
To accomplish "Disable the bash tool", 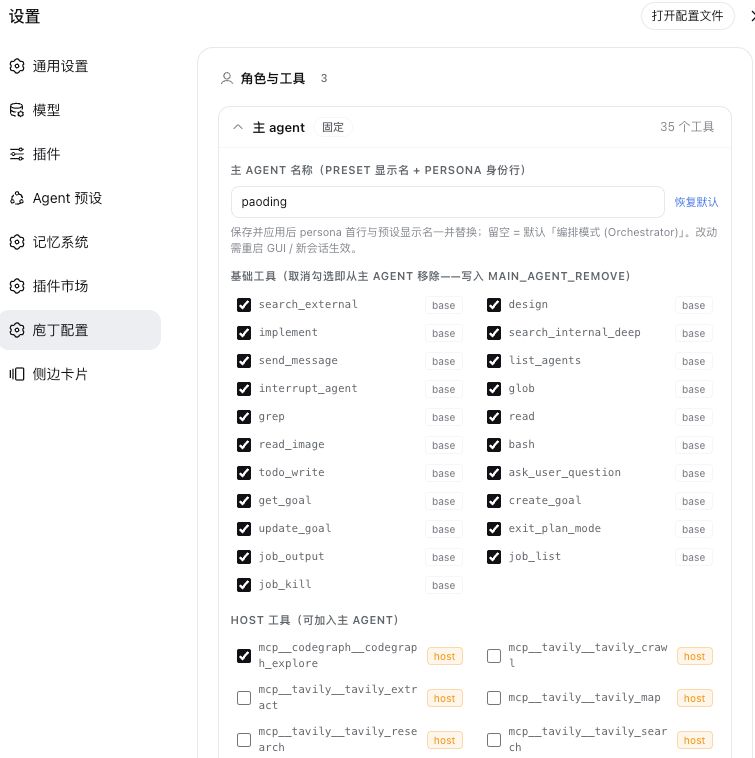I will [494, 445].
